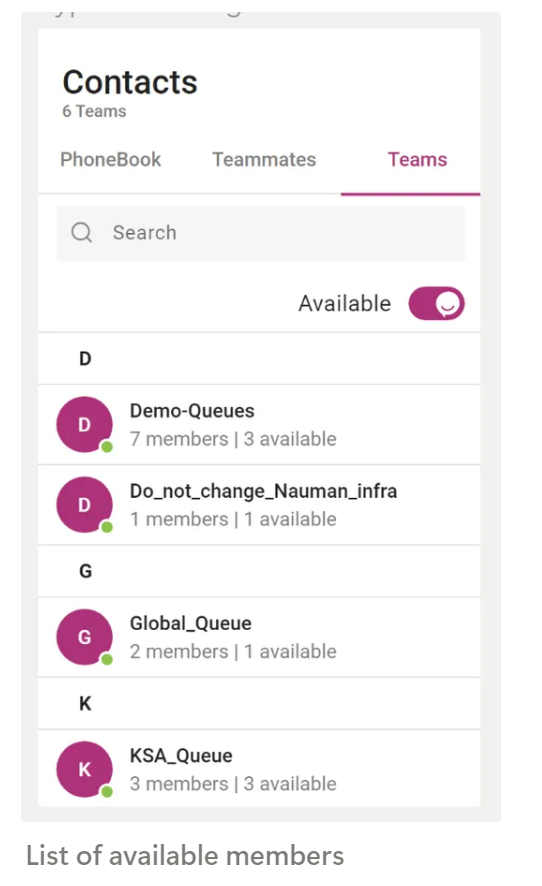Click the KSA_Queue K avatar

click(84, 769)
